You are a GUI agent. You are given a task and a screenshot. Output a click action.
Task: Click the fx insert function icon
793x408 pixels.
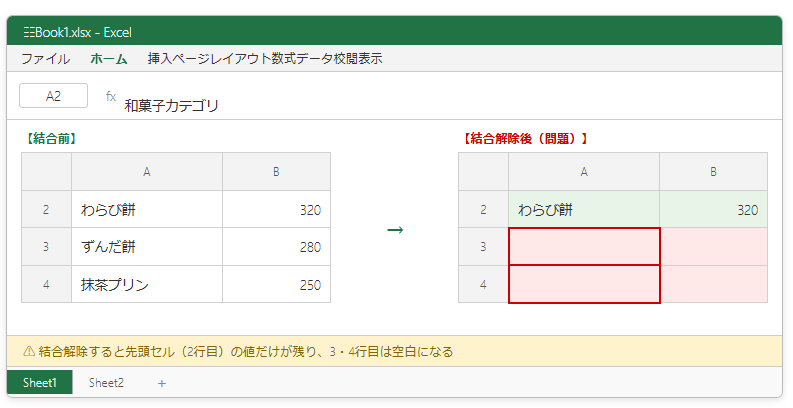pos(111,96)
